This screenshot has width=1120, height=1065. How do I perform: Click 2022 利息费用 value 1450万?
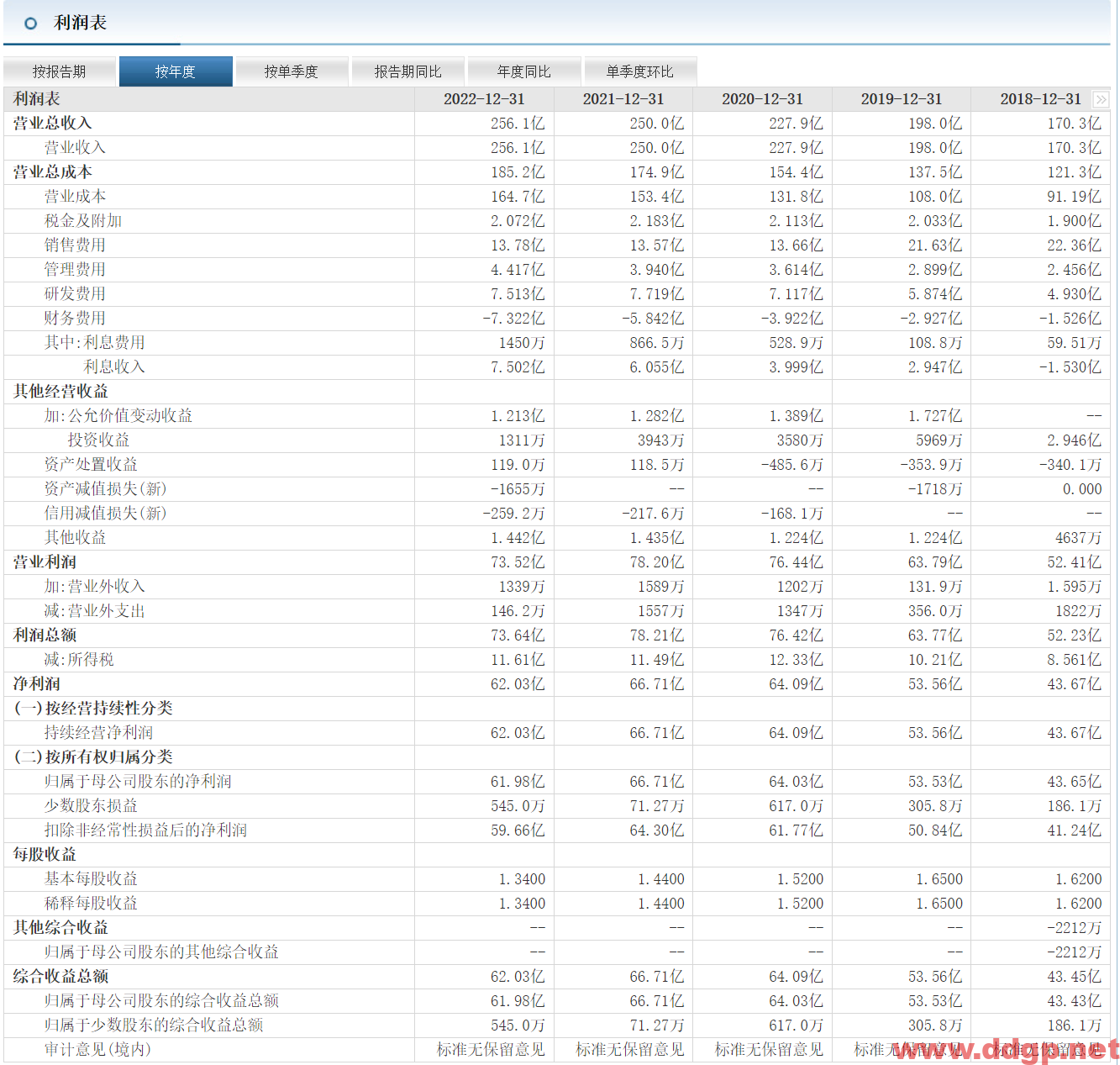(x=522, y=343)
